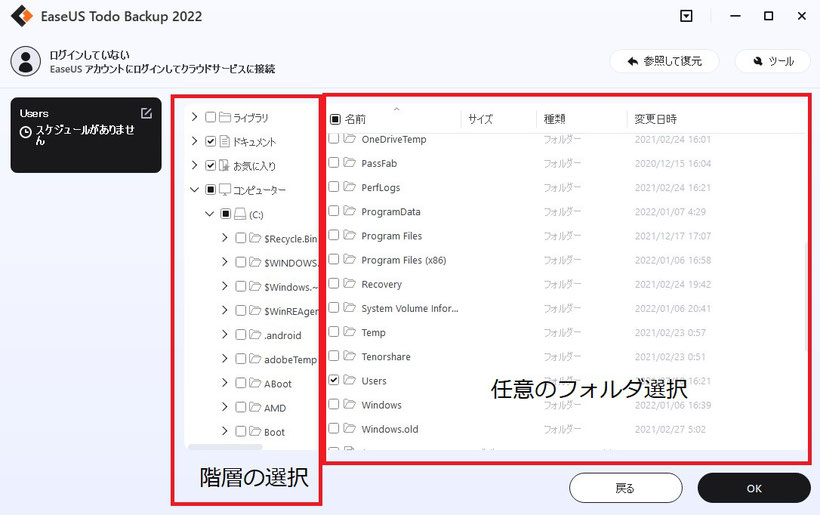
Task: Check the $Recycle.Bin checkbox in tree
Action: 241,238
